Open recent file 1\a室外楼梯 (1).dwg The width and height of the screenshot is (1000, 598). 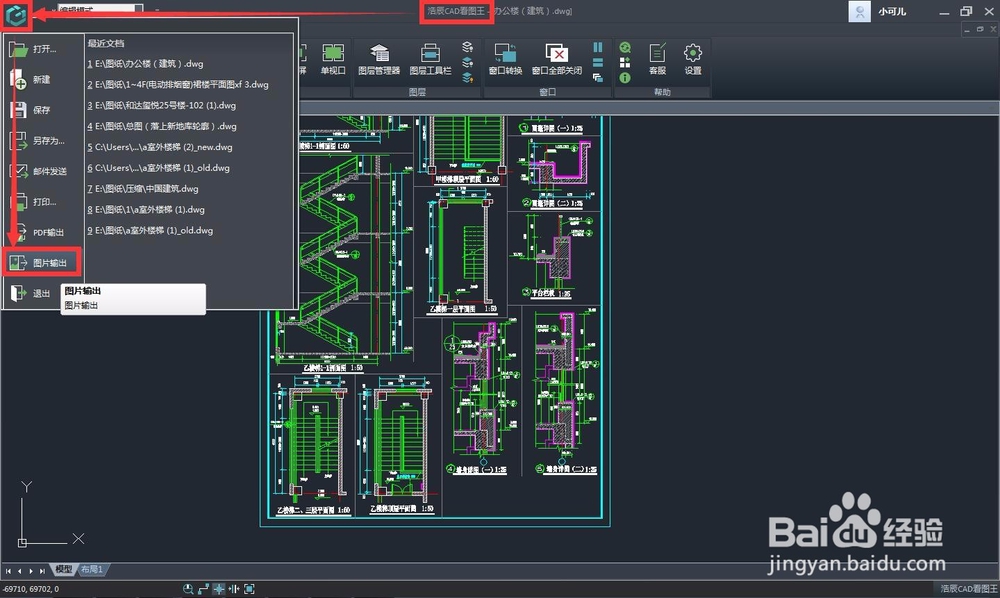146,210
